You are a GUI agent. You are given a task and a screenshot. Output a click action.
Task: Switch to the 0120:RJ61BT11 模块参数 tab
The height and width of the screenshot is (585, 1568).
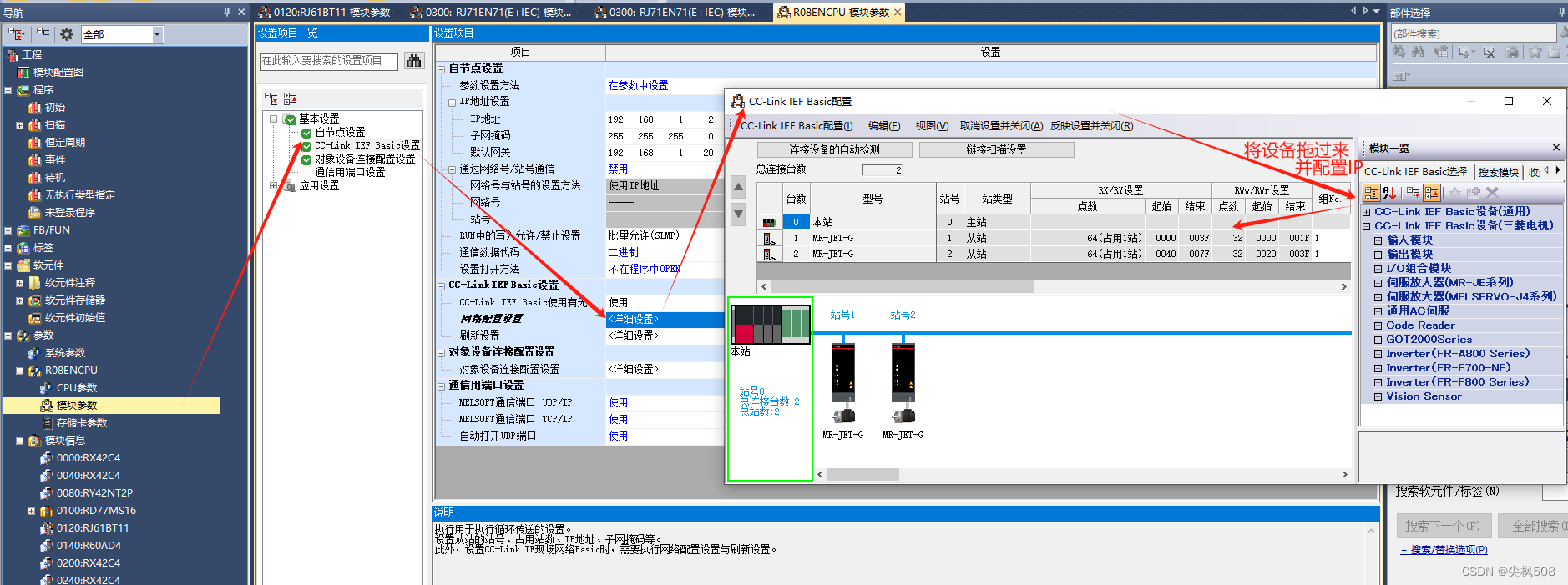tap(324, 12)
